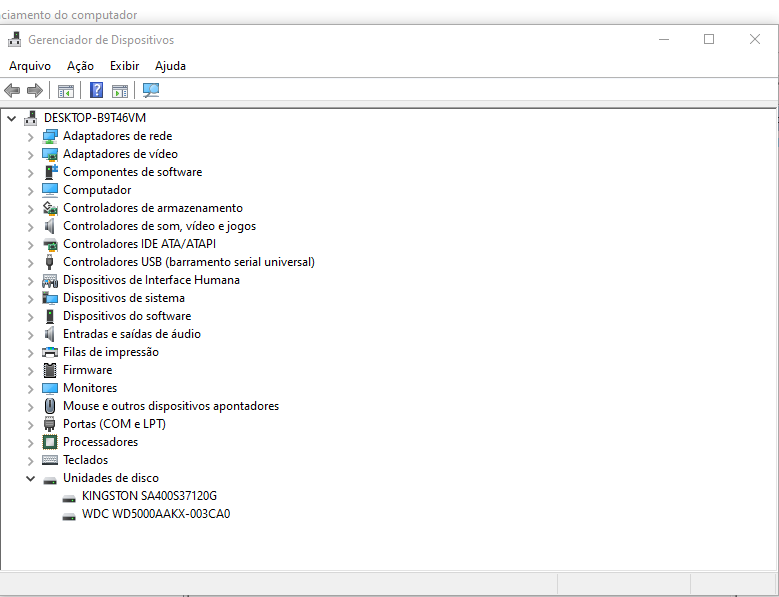Viewport: 779px width, 597px height.
Task: Click the Adaptadores de rede network icon
Action: [50, 136]
